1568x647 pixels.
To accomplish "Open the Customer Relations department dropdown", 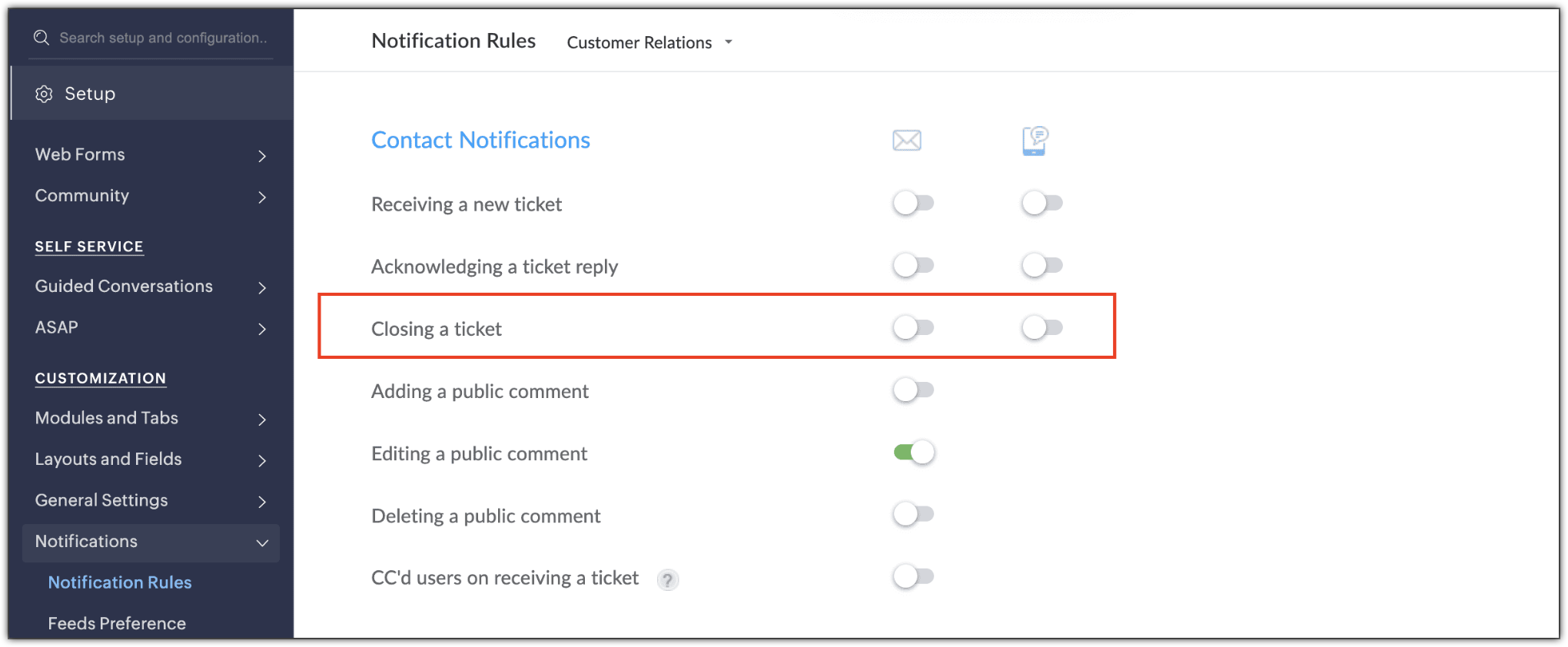I will coord(649,42).
